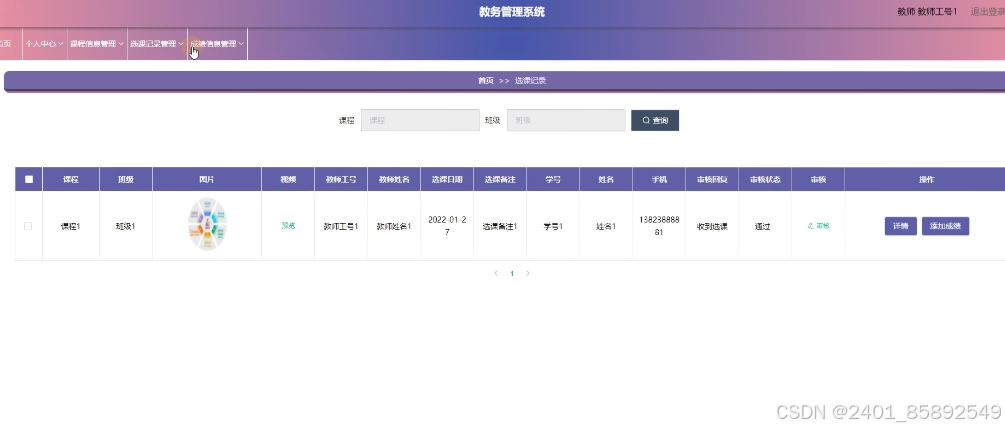Image resolution: width=1005 pixels, height=430 pixels.
Task: Click the 通过 status cell
Action: [x=765, y=226]
